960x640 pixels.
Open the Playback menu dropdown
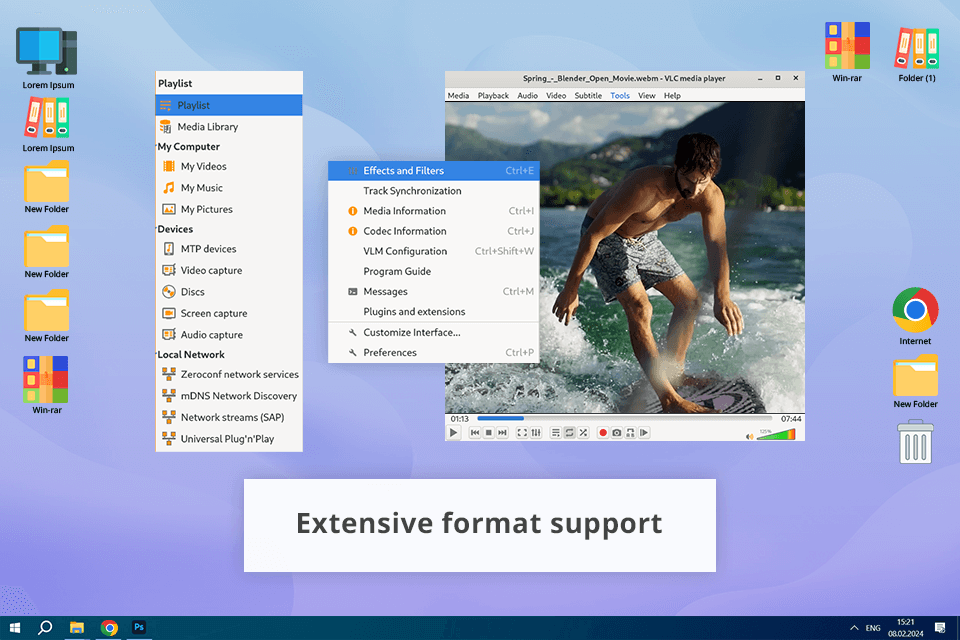[x=493, y=96]
